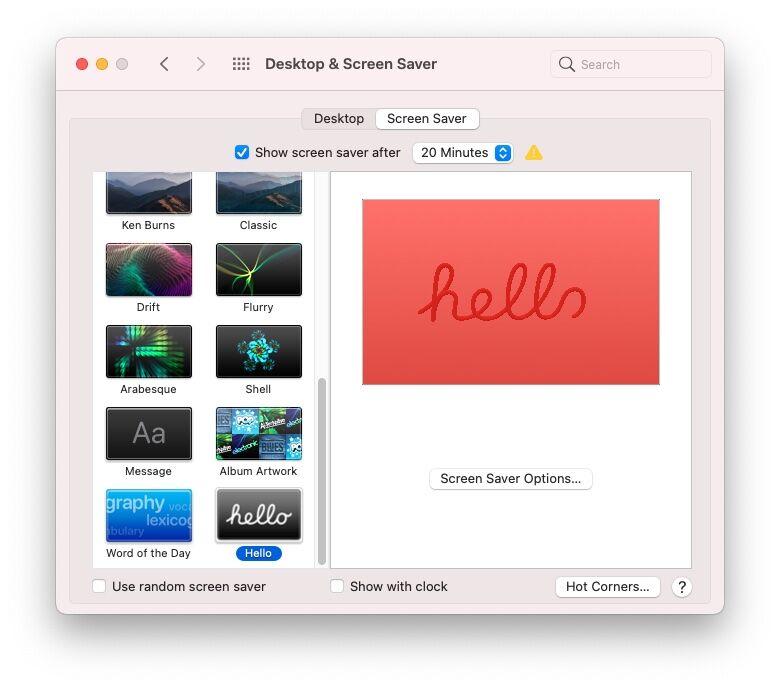This screenshot has height=688, width=780.
Task: Click the help question mark button
Action: click(681, 587)
